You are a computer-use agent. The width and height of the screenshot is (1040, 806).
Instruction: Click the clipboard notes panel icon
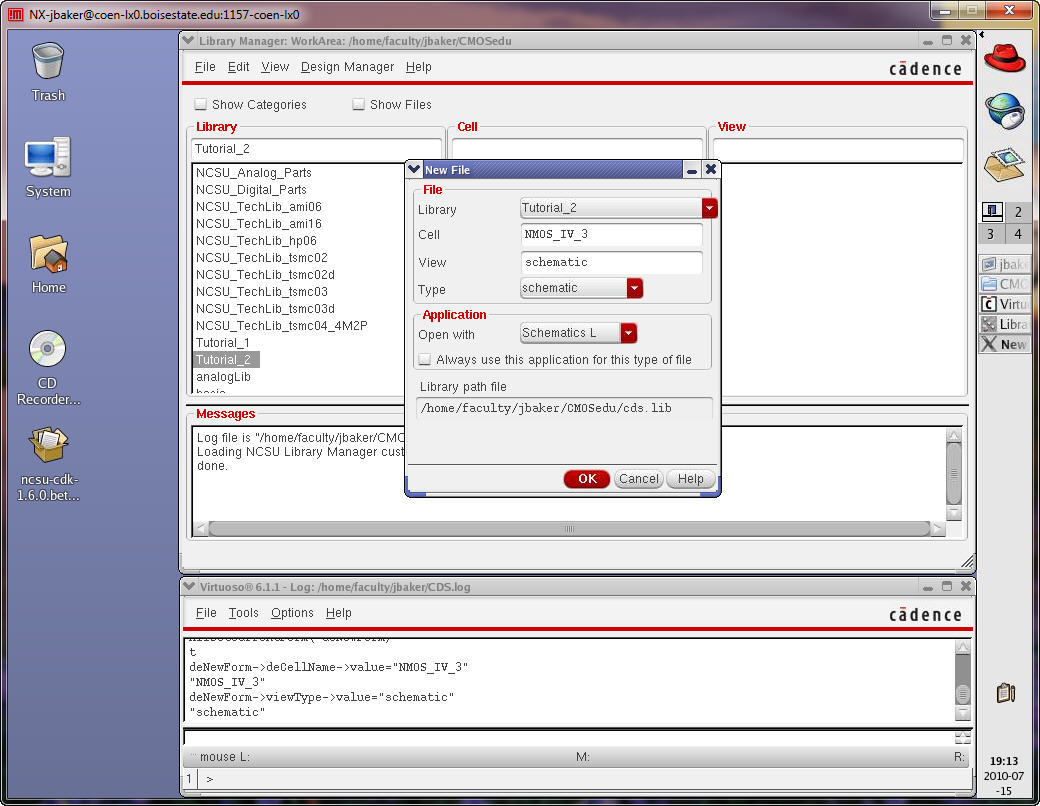pos(1005,692)
